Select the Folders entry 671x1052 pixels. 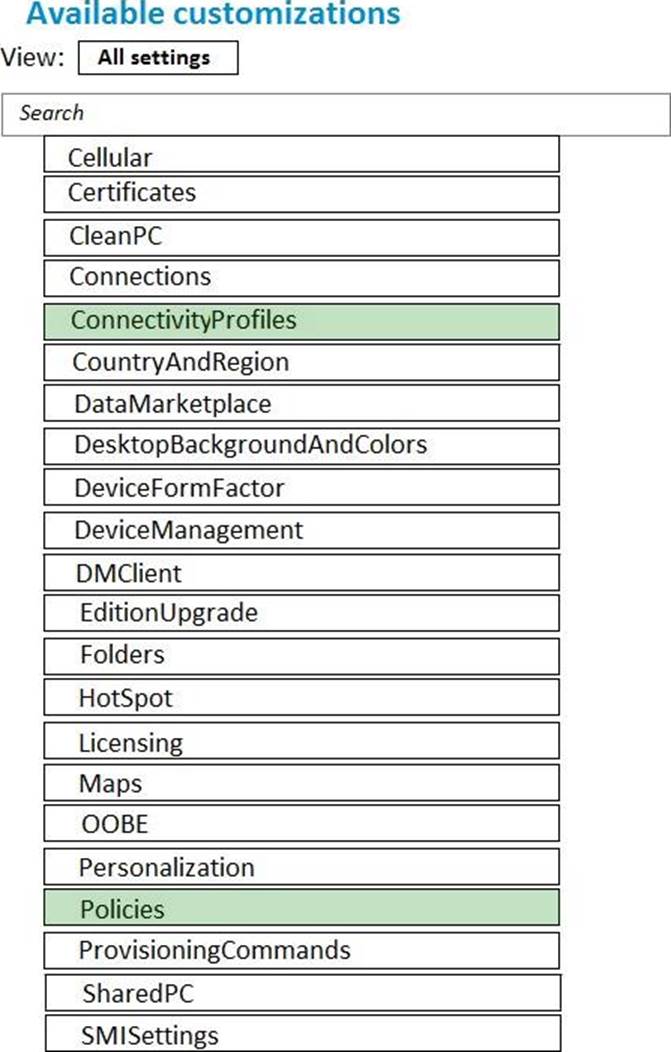[301, 656]
